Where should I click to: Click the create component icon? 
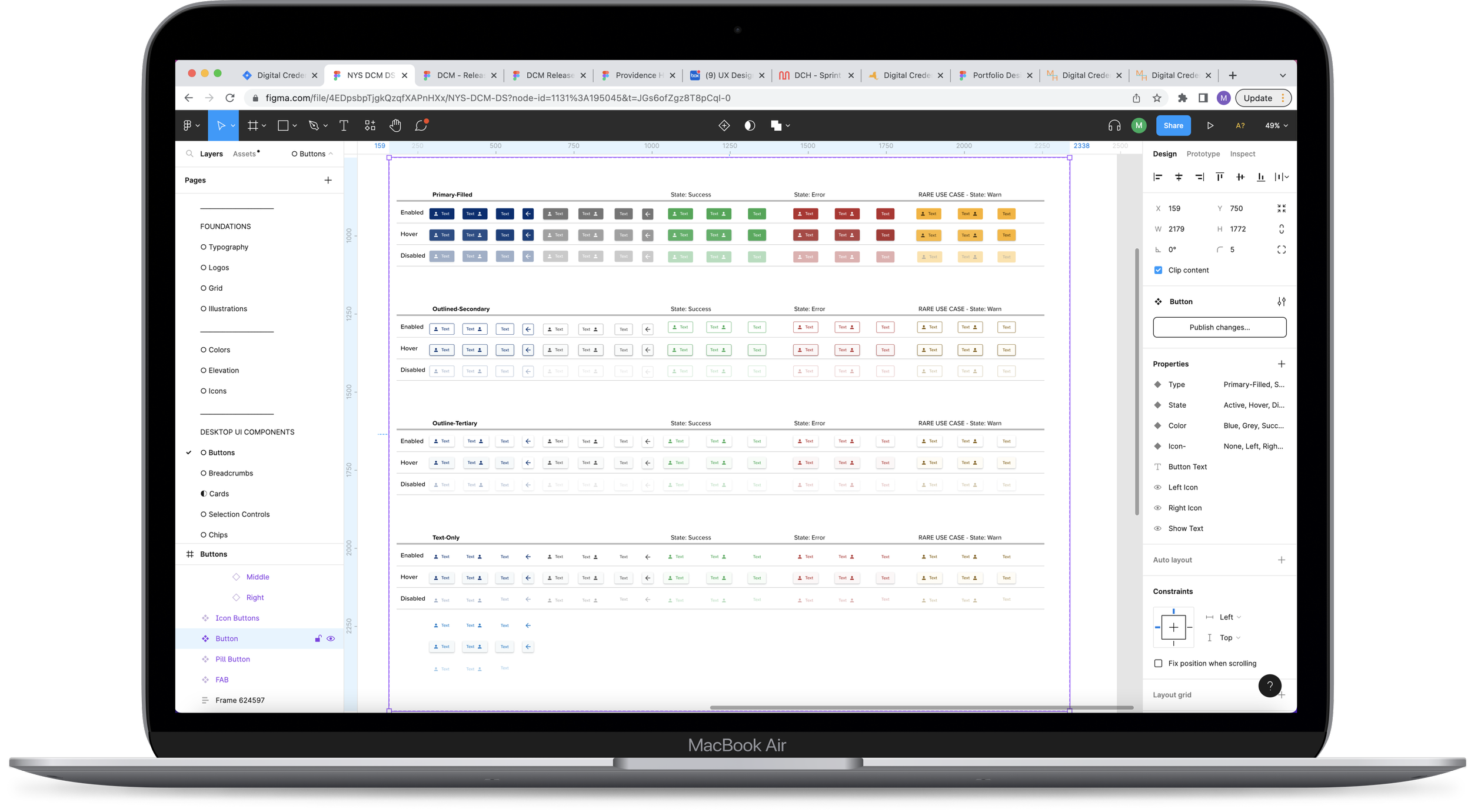pyautogui.click(x=724, y=125)
